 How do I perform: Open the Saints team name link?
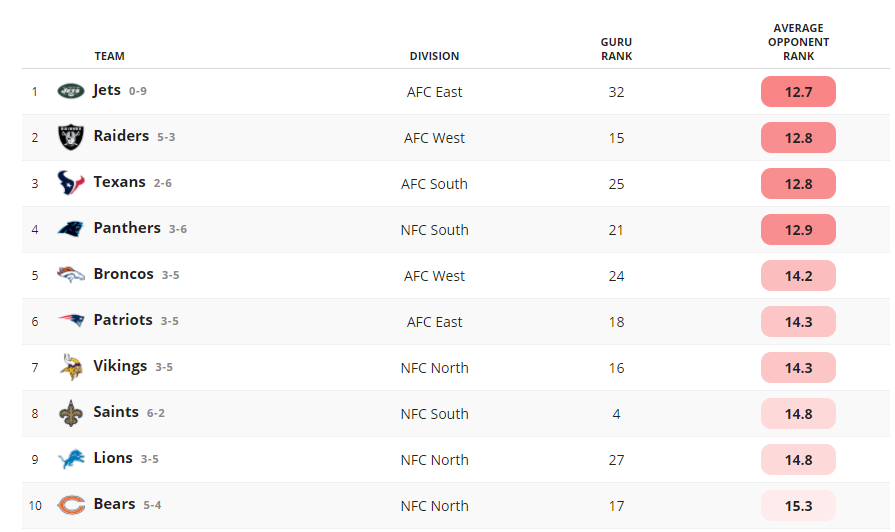click(116, 412)
